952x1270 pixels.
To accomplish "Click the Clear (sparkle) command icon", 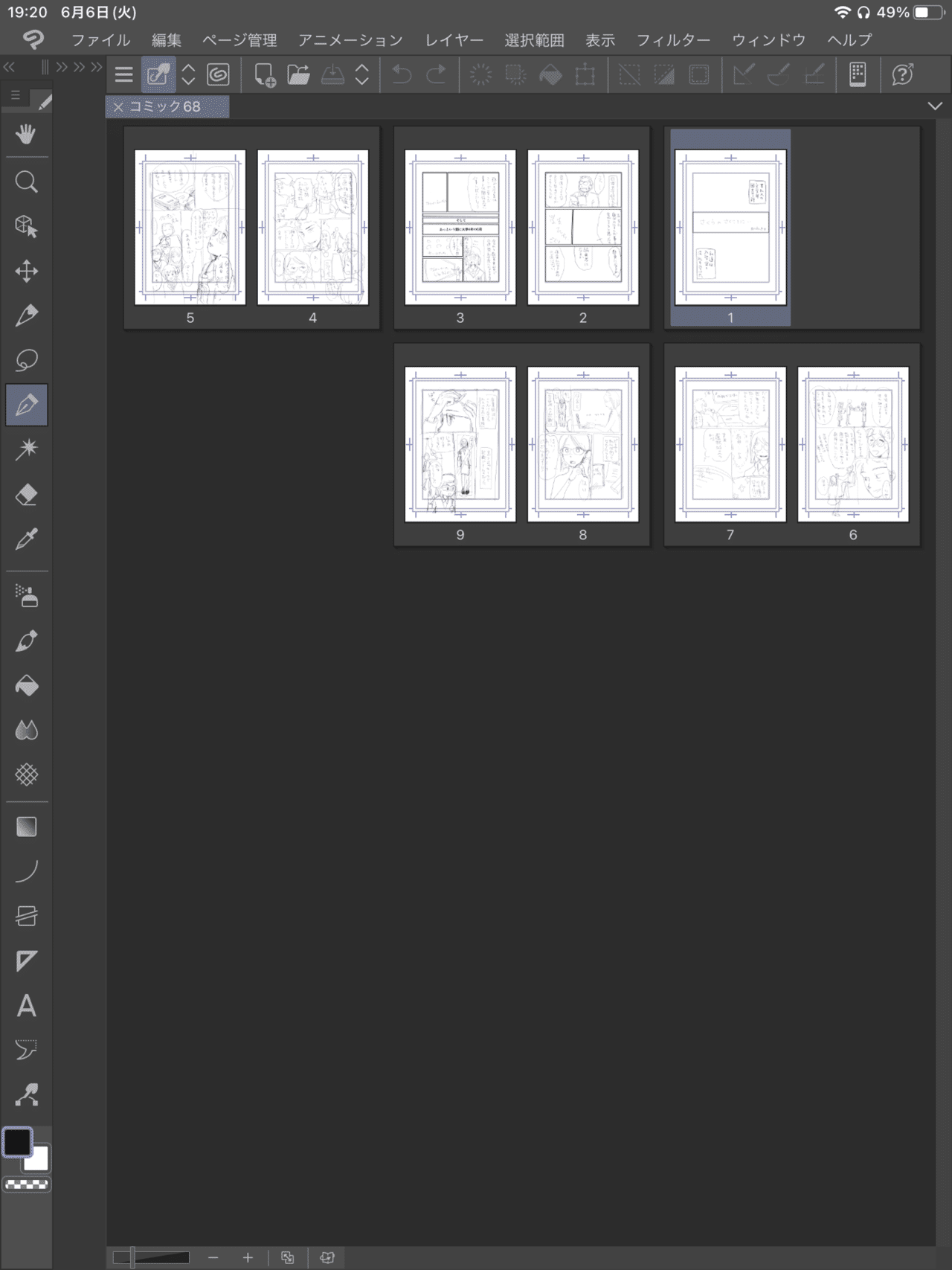I will coord(481,74).
